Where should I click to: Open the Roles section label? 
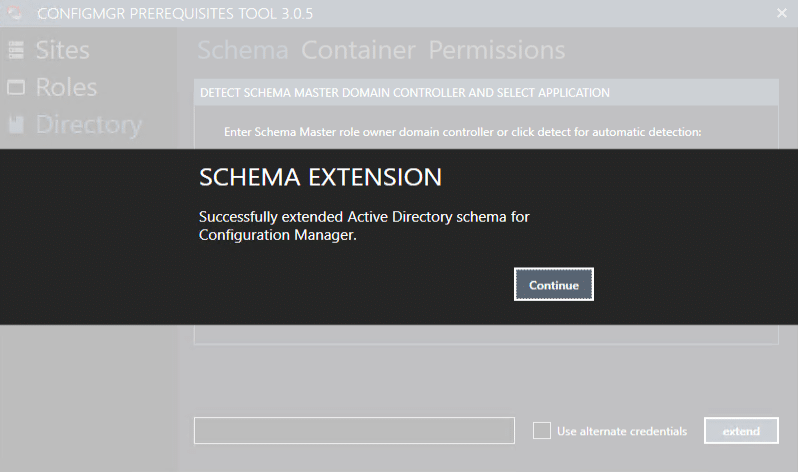(x=66, y=88)
